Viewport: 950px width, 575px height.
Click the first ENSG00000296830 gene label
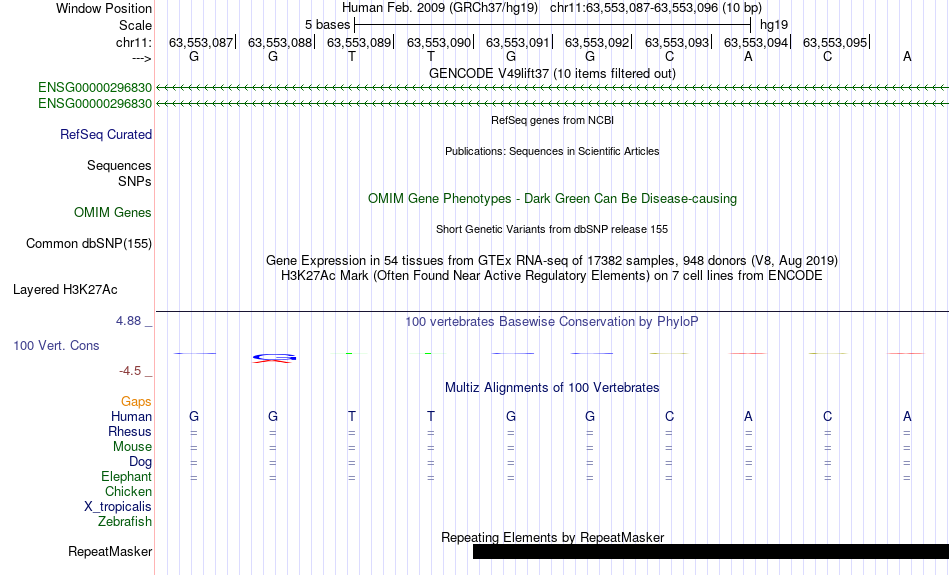click(95, 88)
